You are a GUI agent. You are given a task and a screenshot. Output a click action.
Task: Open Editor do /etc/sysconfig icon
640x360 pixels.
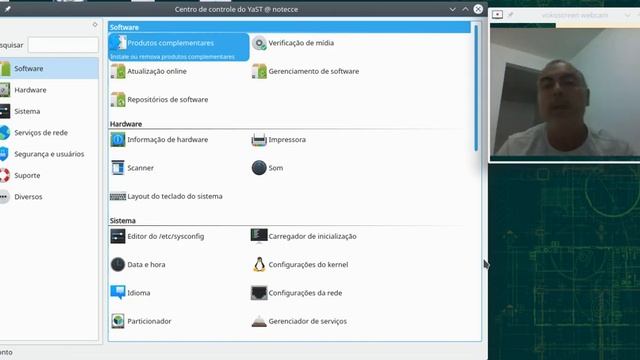tap(118, 236)
